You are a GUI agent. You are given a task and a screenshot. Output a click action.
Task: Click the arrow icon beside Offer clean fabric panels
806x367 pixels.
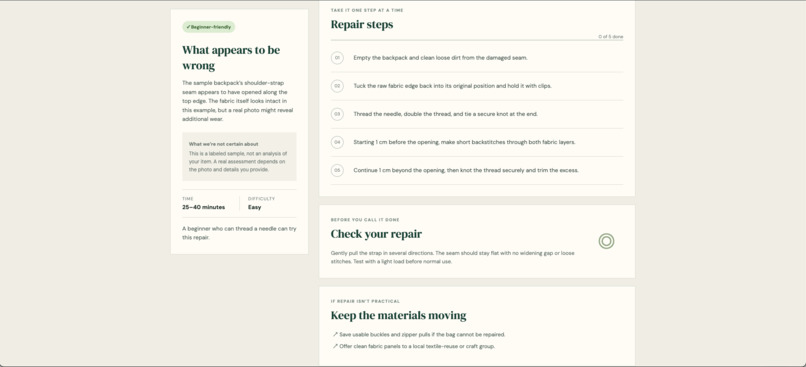(x=335, y=346)
